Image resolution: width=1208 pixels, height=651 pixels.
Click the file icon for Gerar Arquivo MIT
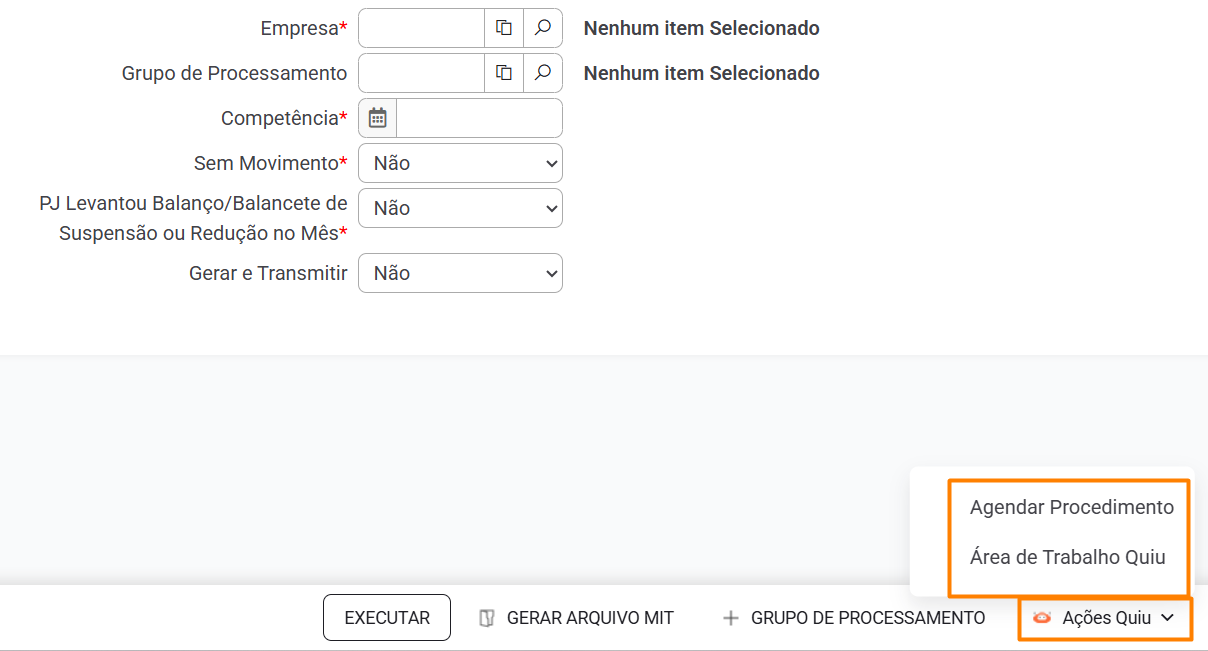487,618
